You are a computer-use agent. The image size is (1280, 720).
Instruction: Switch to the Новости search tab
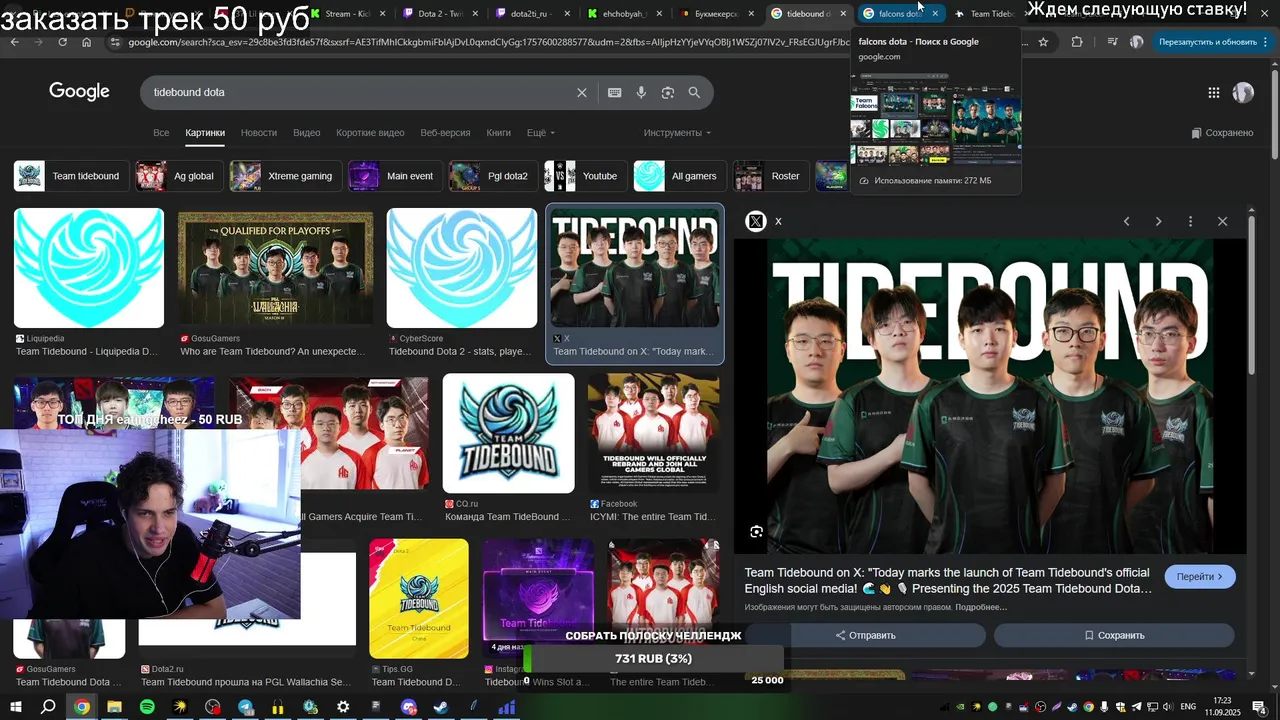click(x=258, y=133)
